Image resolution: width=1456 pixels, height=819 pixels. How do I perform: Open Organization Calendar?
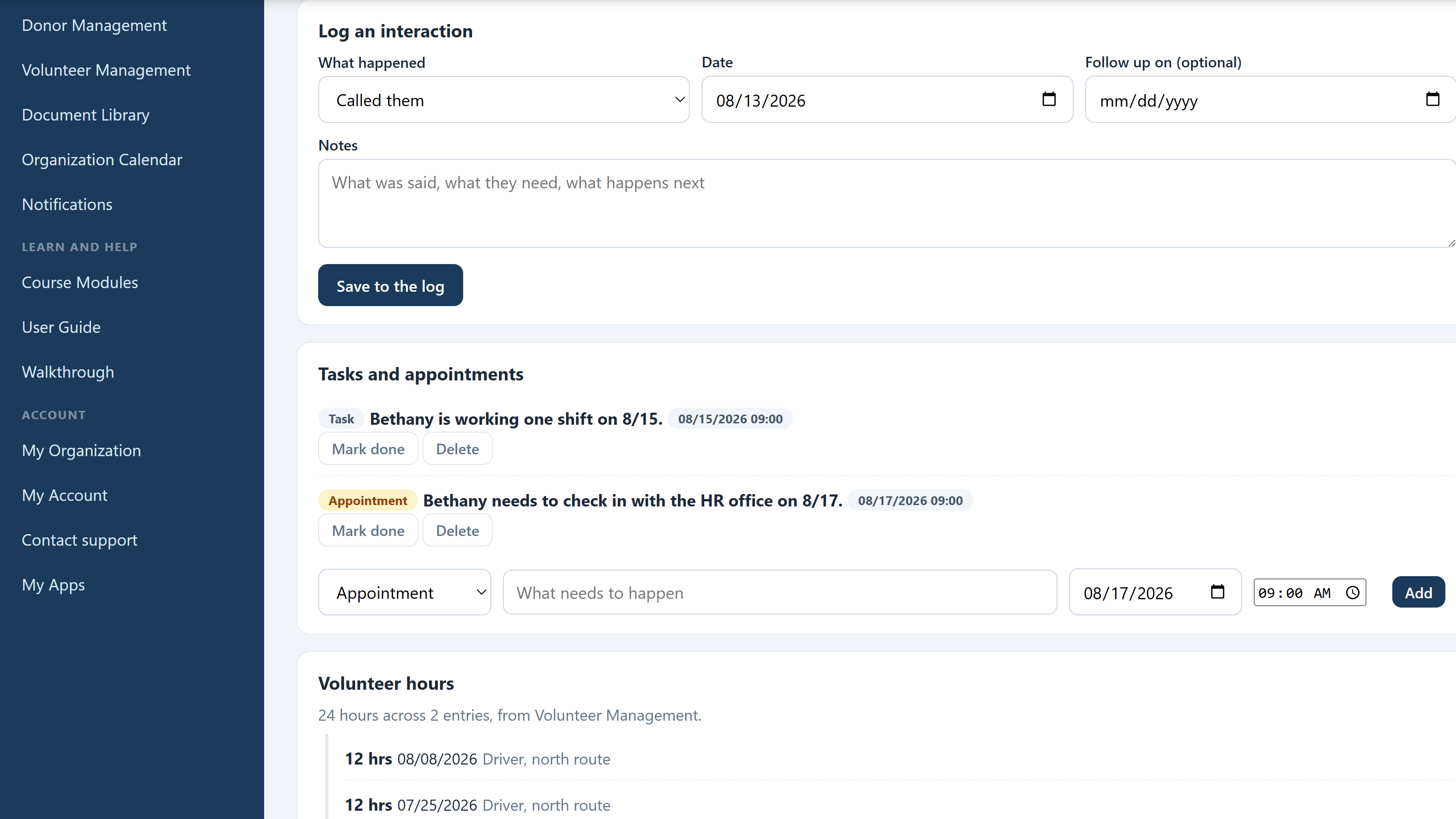point(103,159)
